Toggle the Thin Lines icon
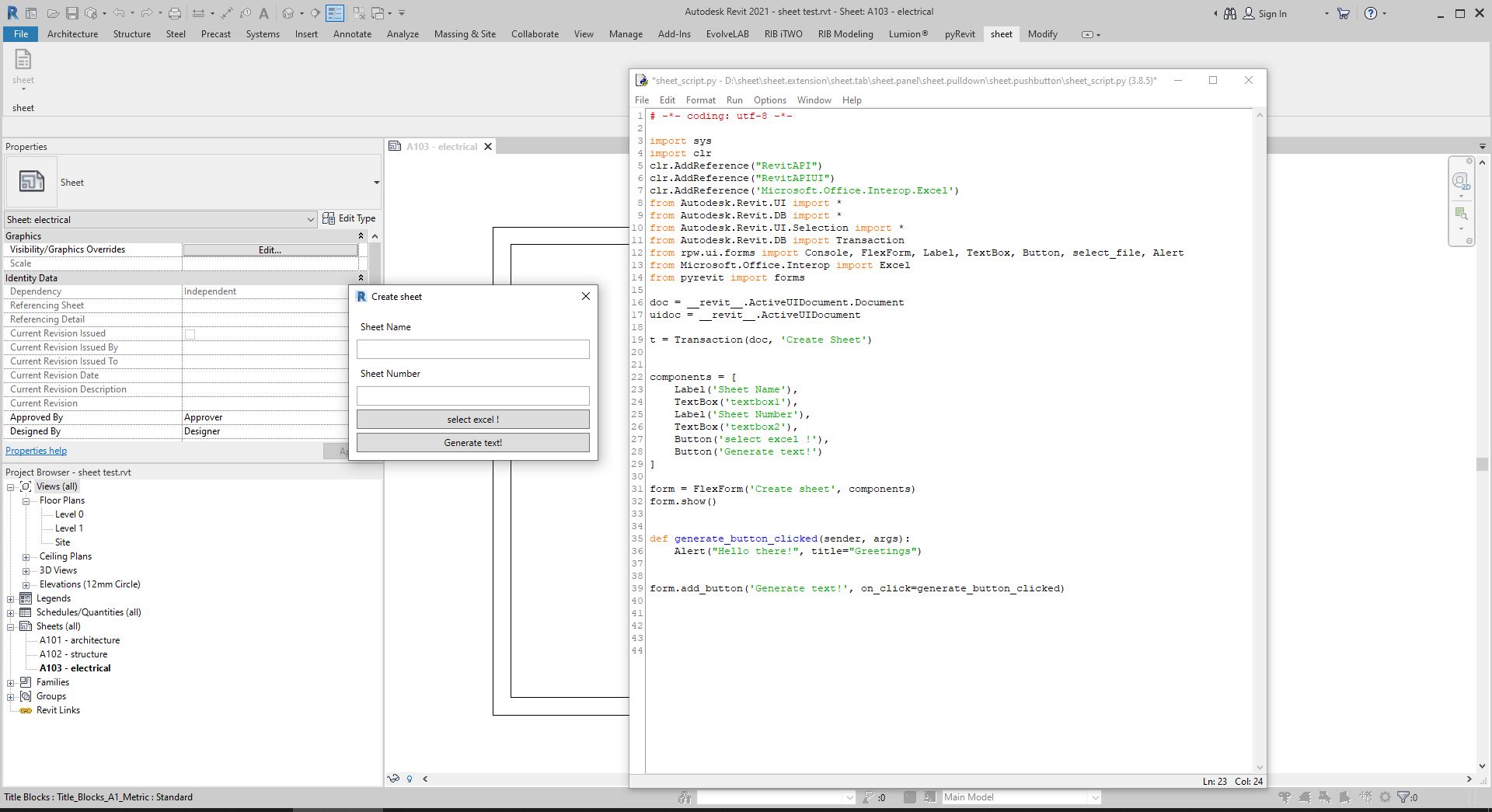1492x812 pixels. click(x=335, y=13)
